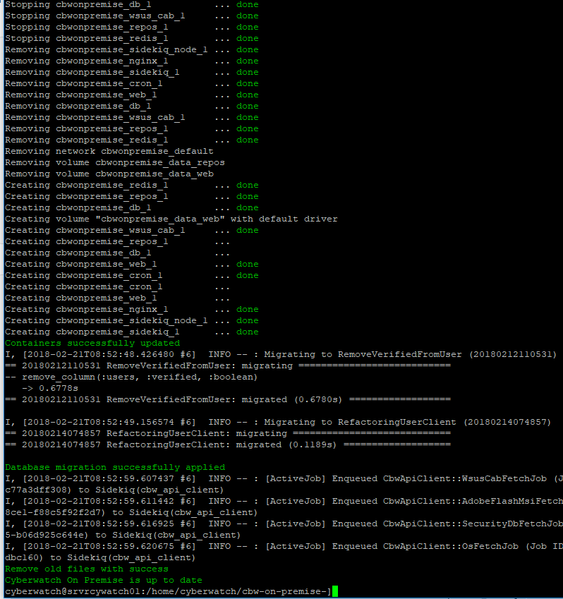This screenshot has height=599, width=563.
Task: Click 'Removing network cbwonpremise_default' line
Action: (109, 151)
